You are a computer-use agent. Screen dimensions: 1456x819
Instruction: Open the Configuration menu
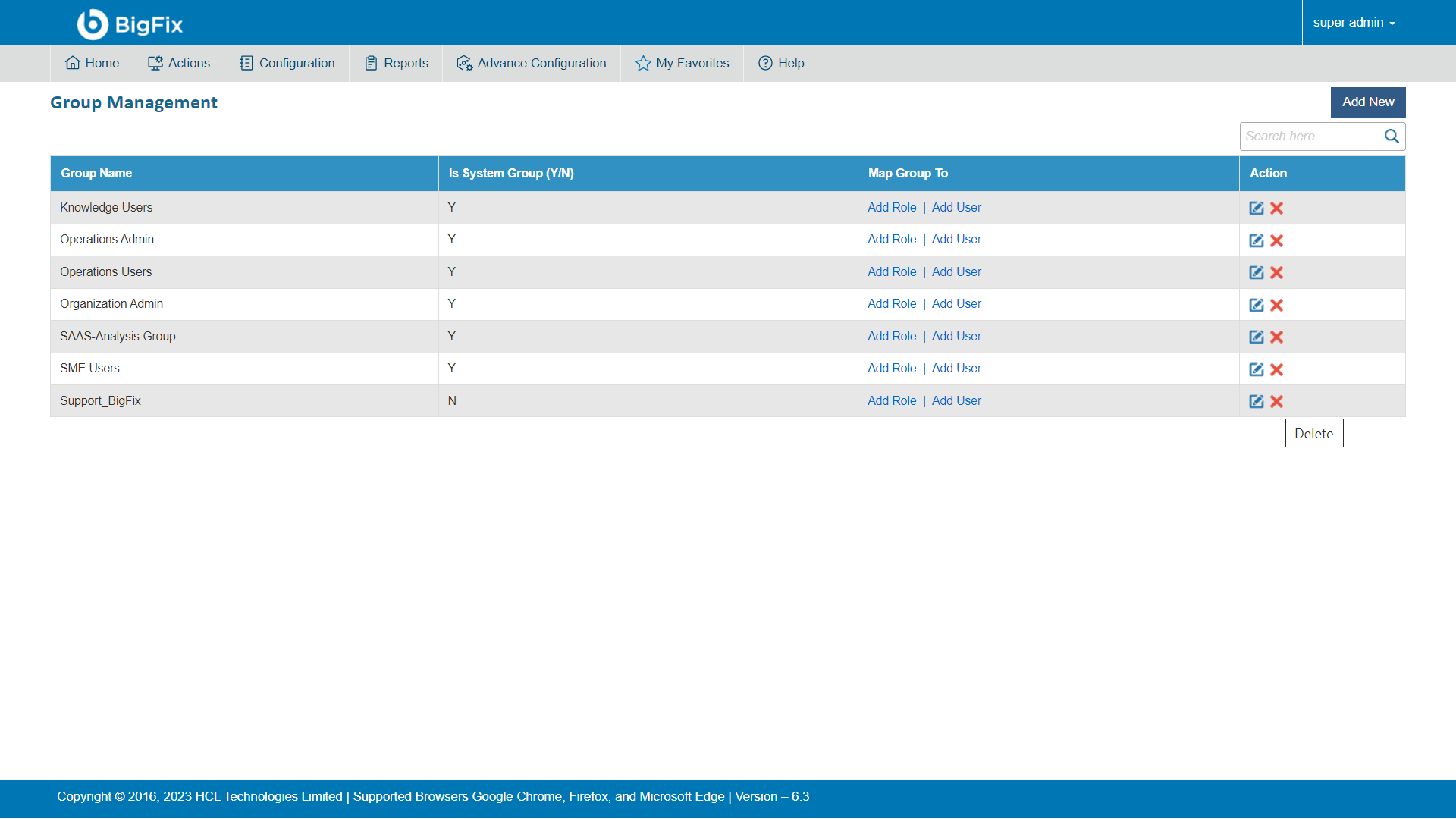click(287, 64)
